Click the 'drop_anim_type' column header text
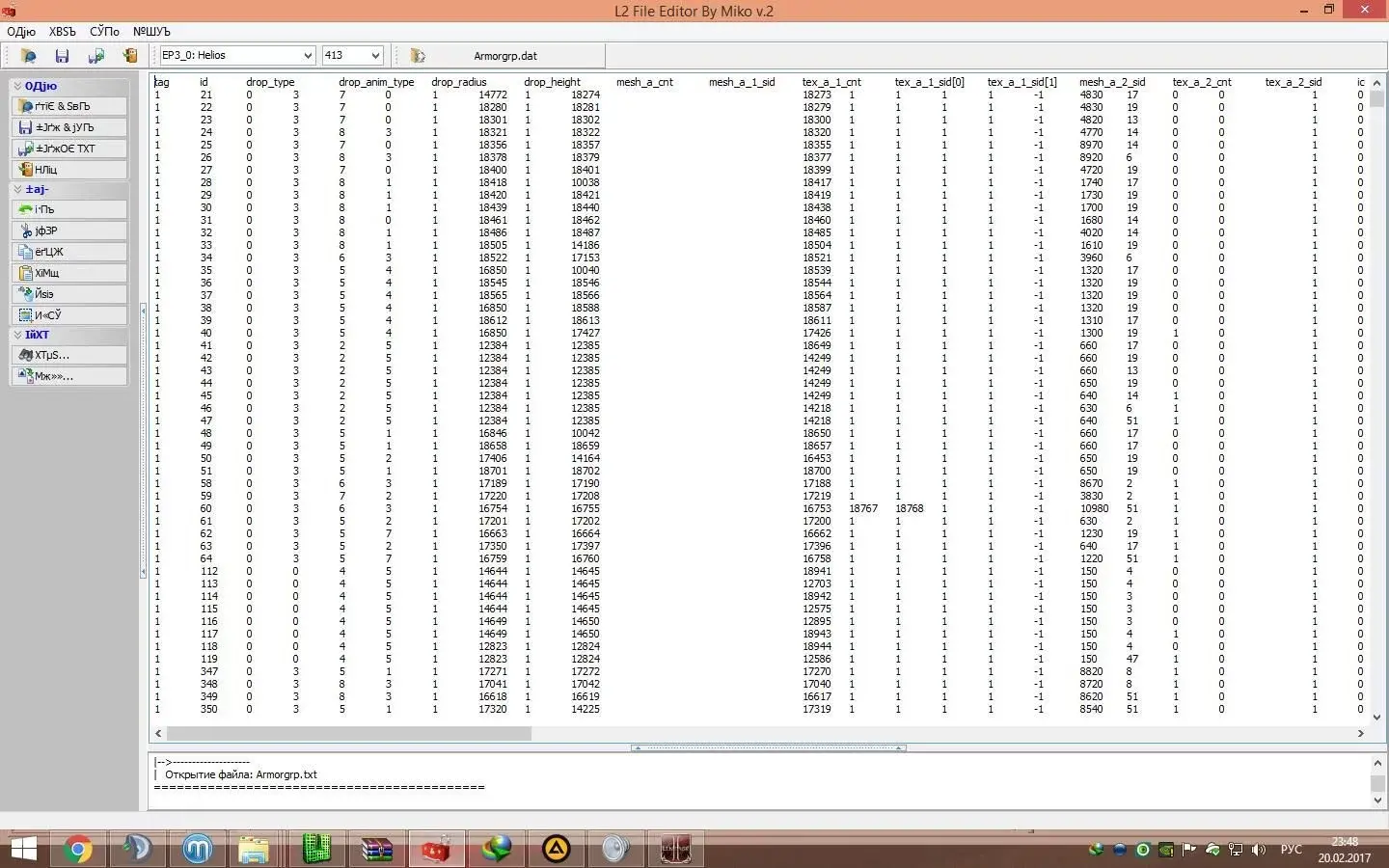 click(x=376, y=82)
